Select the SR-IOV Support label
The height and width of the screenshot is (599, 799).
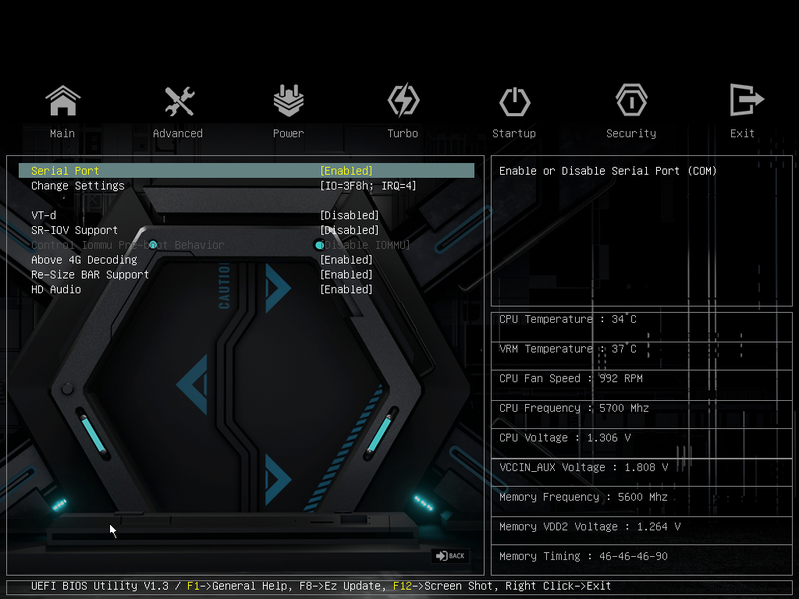coord(74,230)
